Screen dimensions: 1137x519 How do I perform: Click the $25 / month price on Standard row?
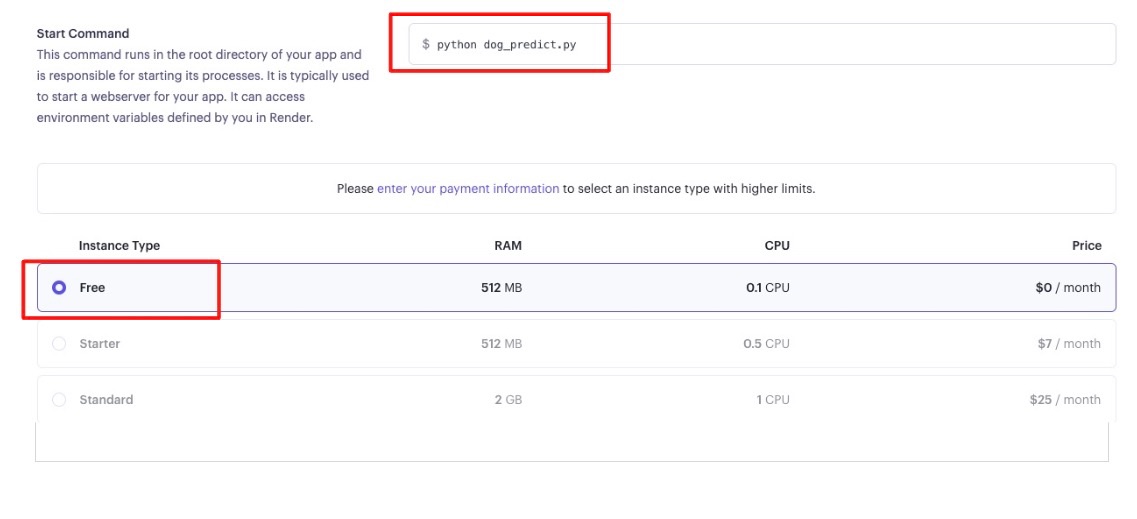click(x=1065, y=399)
